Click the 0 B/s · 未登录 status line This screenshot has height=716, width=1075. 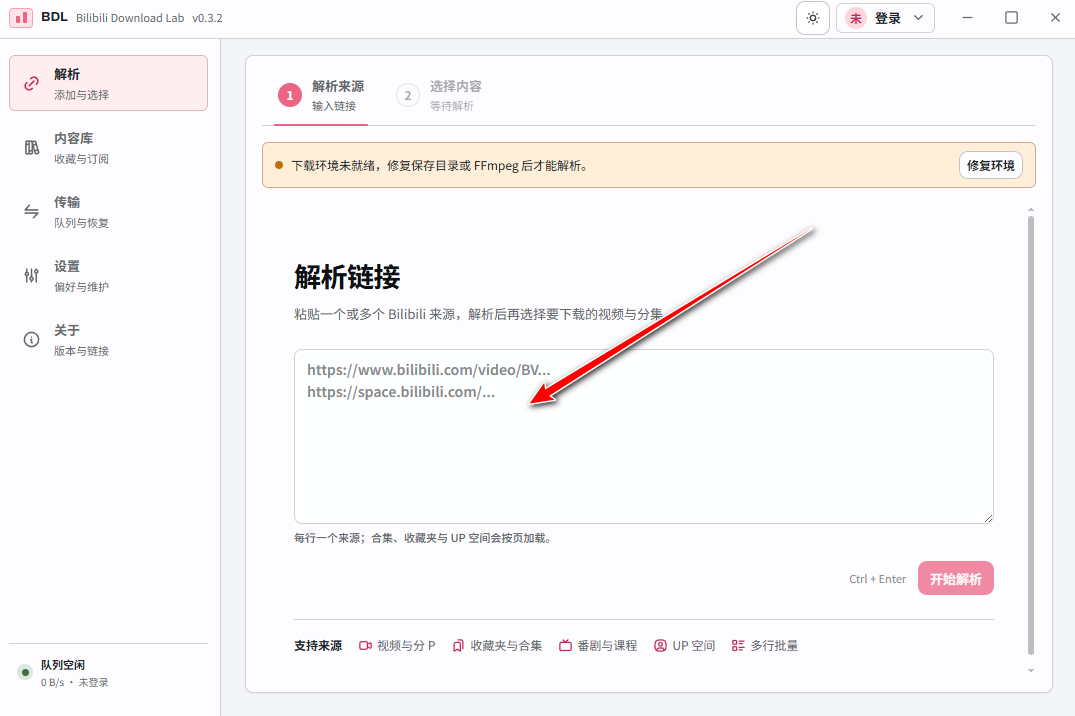(74, 682)
